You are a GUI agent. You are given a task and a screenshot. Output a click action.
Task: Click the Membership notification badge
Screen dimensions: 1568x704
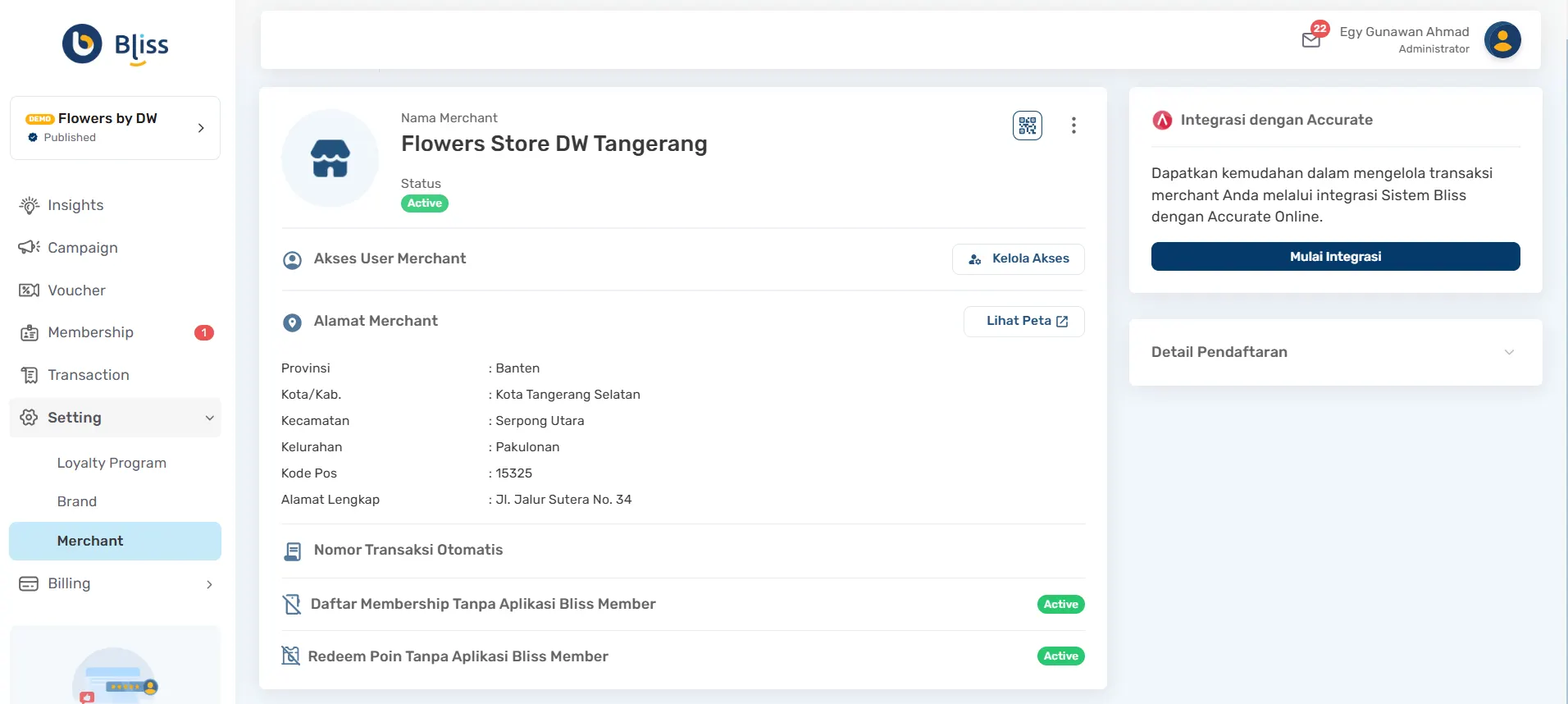coord(204,332)
